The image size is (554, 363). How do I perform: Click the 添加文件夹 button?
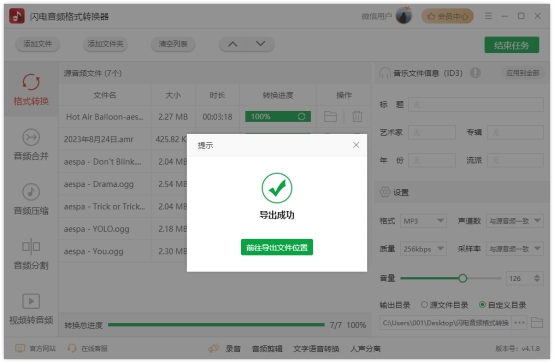click(105, 44)
